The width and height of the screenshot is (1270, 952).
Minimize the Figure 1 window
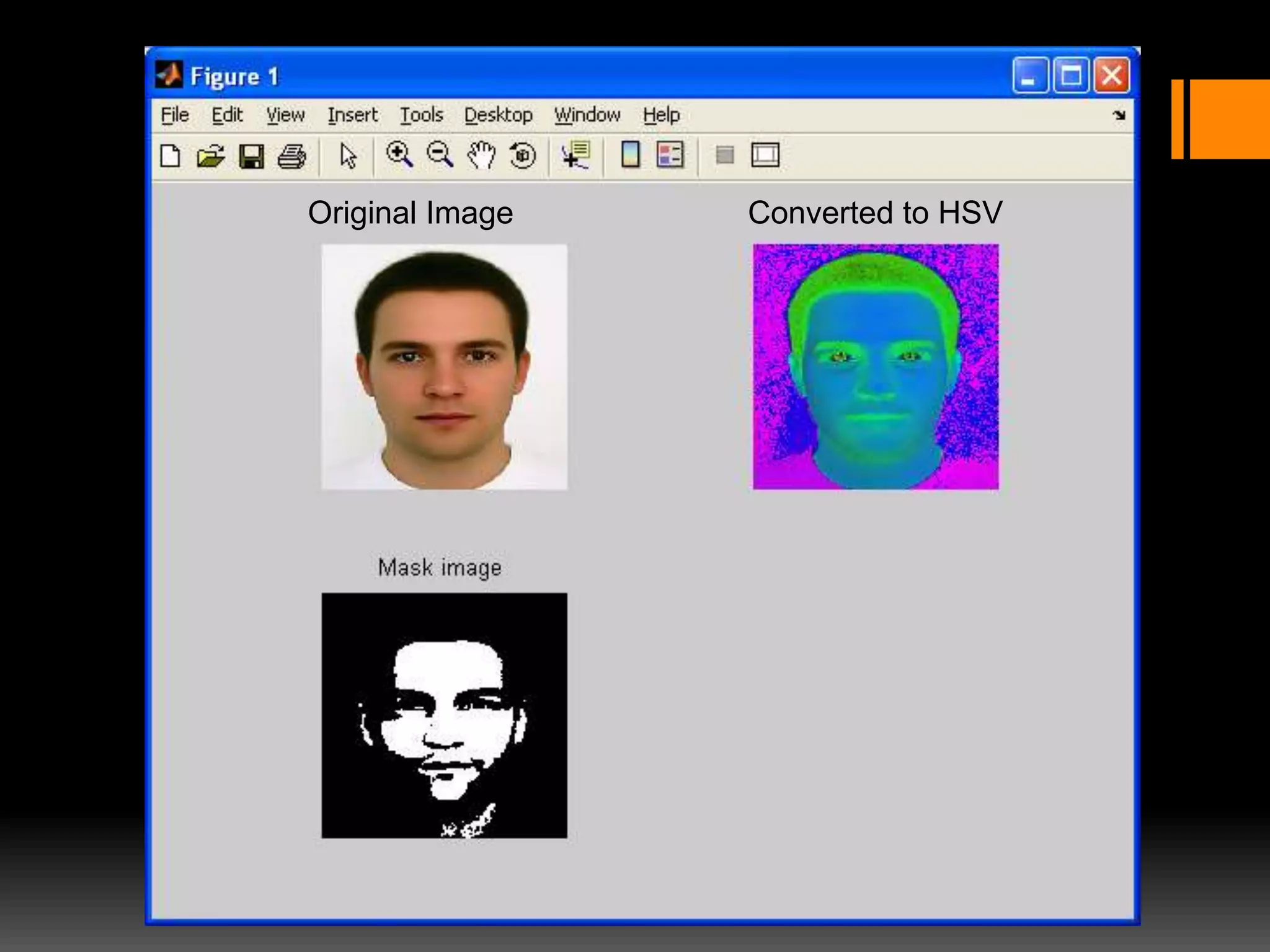(x=1030, y=76)
